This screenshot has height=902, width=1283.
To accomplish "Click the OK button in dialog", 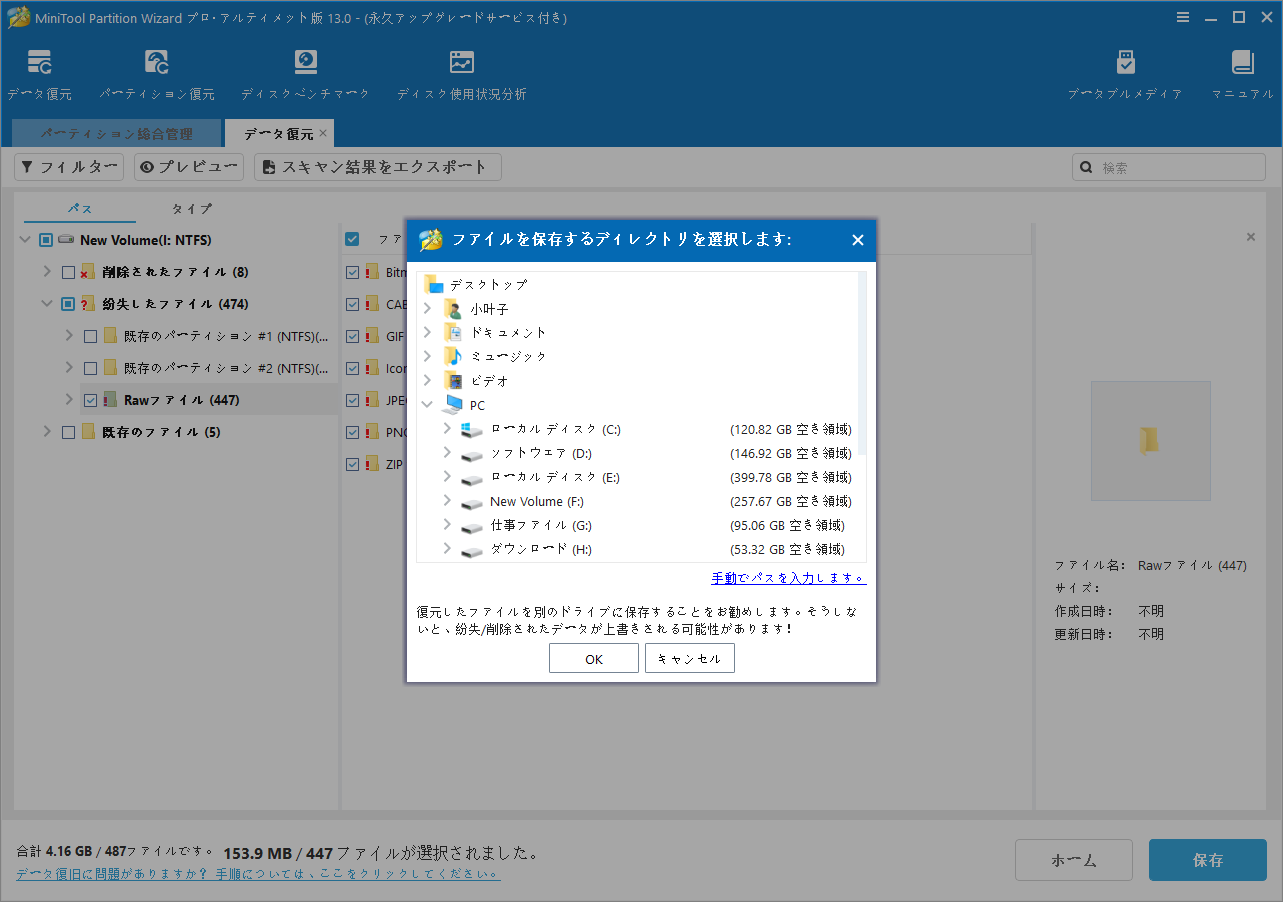I will [593, 658].
